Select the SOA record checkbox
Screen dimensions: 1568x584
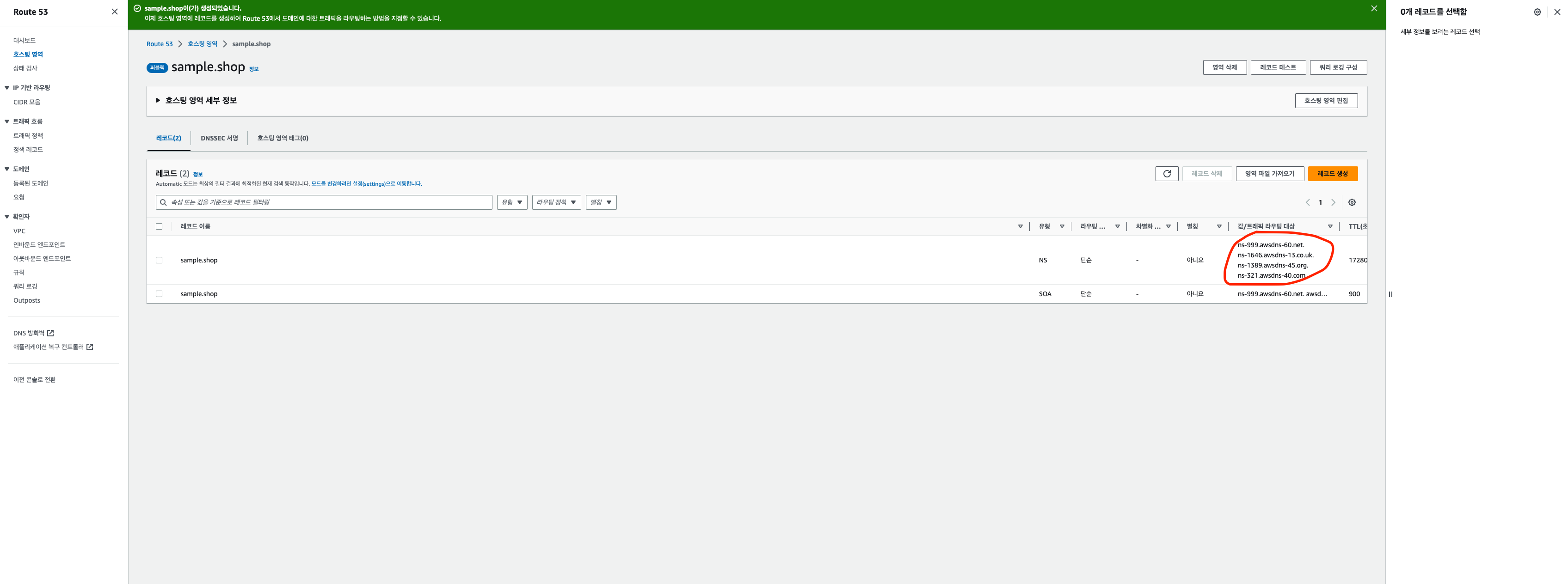click(x=159, y=294)
